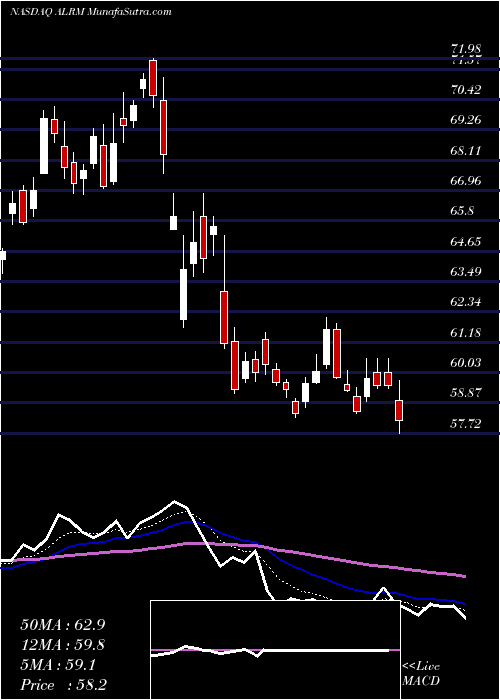This screenshot has width=500, height=700.
Task: Select the 58.87 price label
Action: (467, 393)
